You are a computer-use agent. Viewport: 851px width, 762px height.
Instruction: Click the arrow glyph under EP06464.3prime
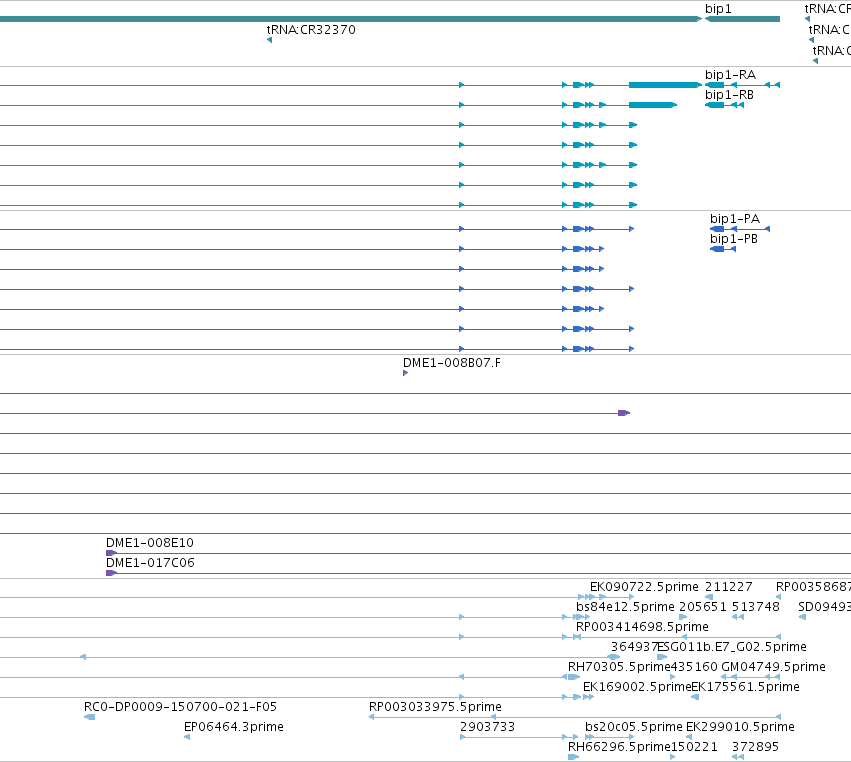click(x=187, y=737)
